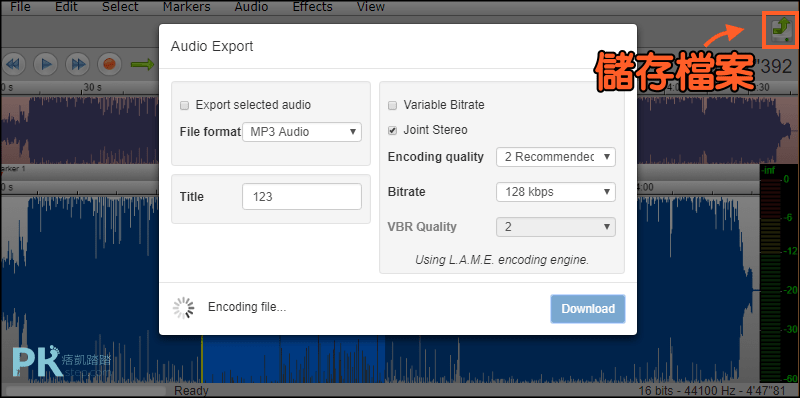This screenshot has width=800, height=398.
Task: Enable Export selected audio checkbox
Action: coord(185,106)
